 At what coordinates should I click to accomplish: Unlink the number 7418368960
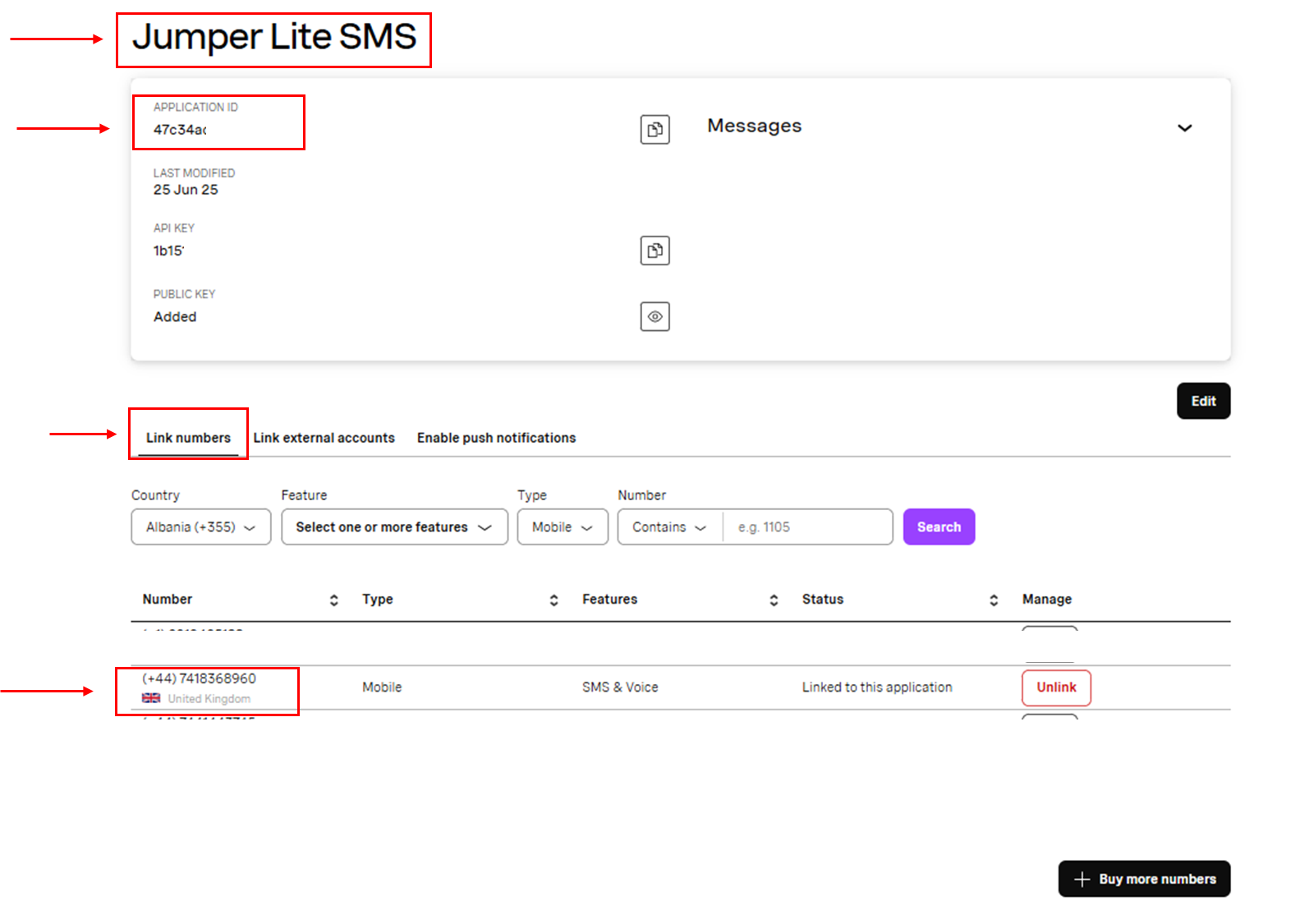click(1056, 687)
